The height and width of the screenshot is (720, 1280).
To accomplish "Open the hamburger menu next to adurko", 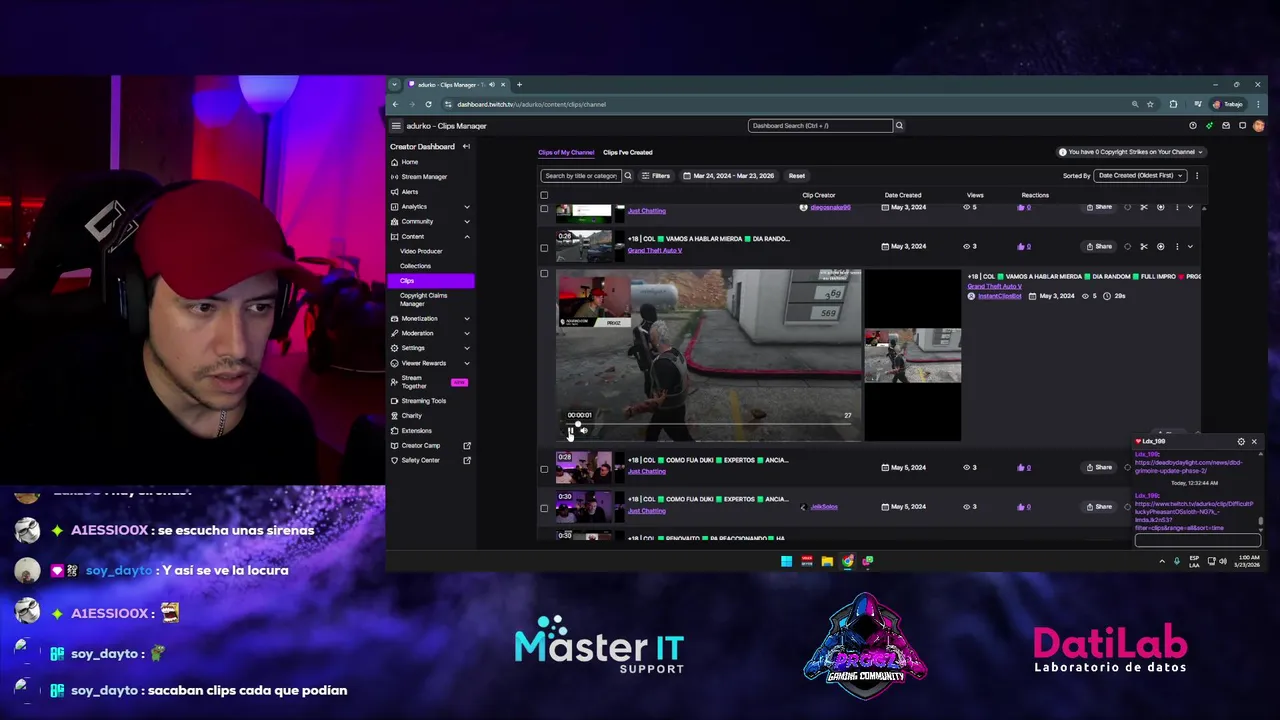I will 396,126.
